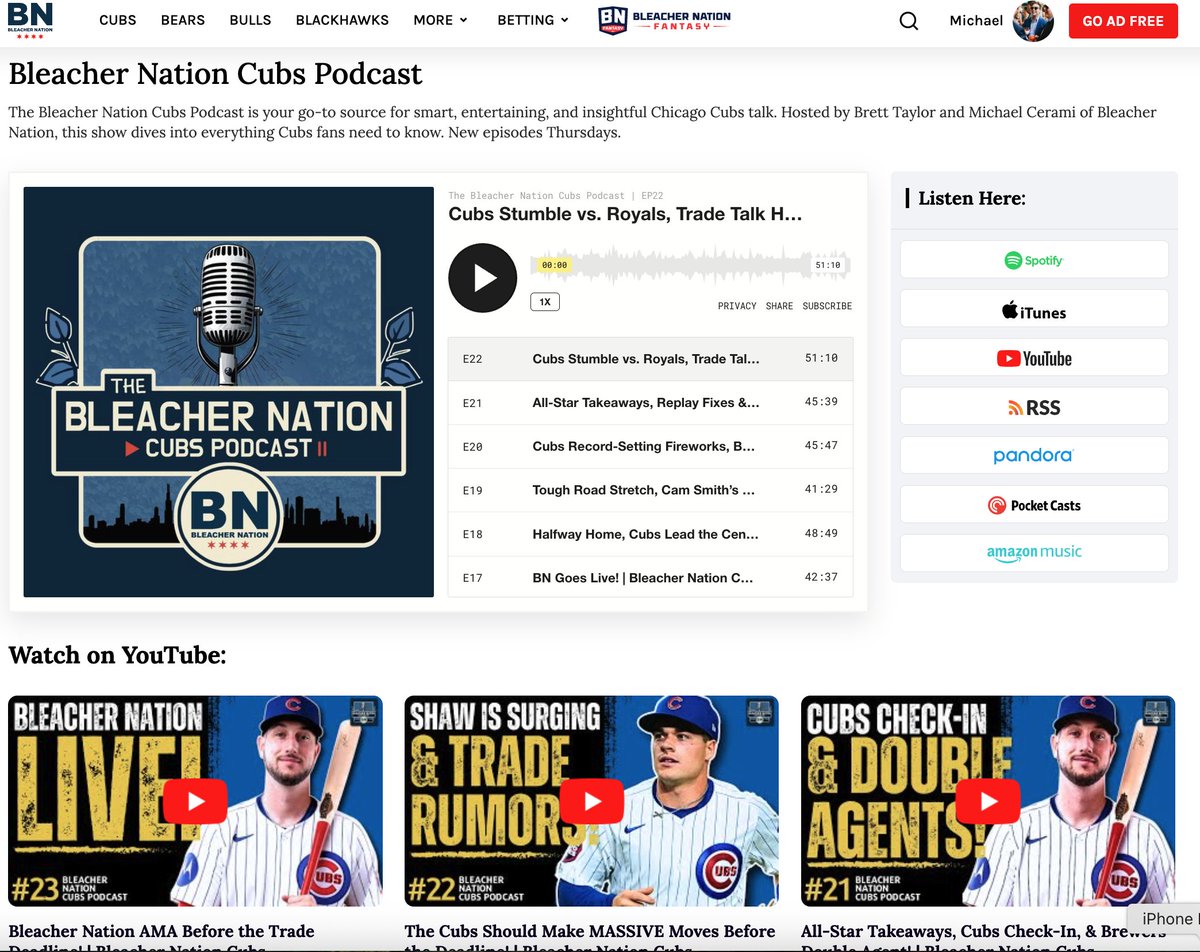Screen dimensions: 1200x952
Task: Open Amazon Music listening link
Action: (x=1034, y=553)
